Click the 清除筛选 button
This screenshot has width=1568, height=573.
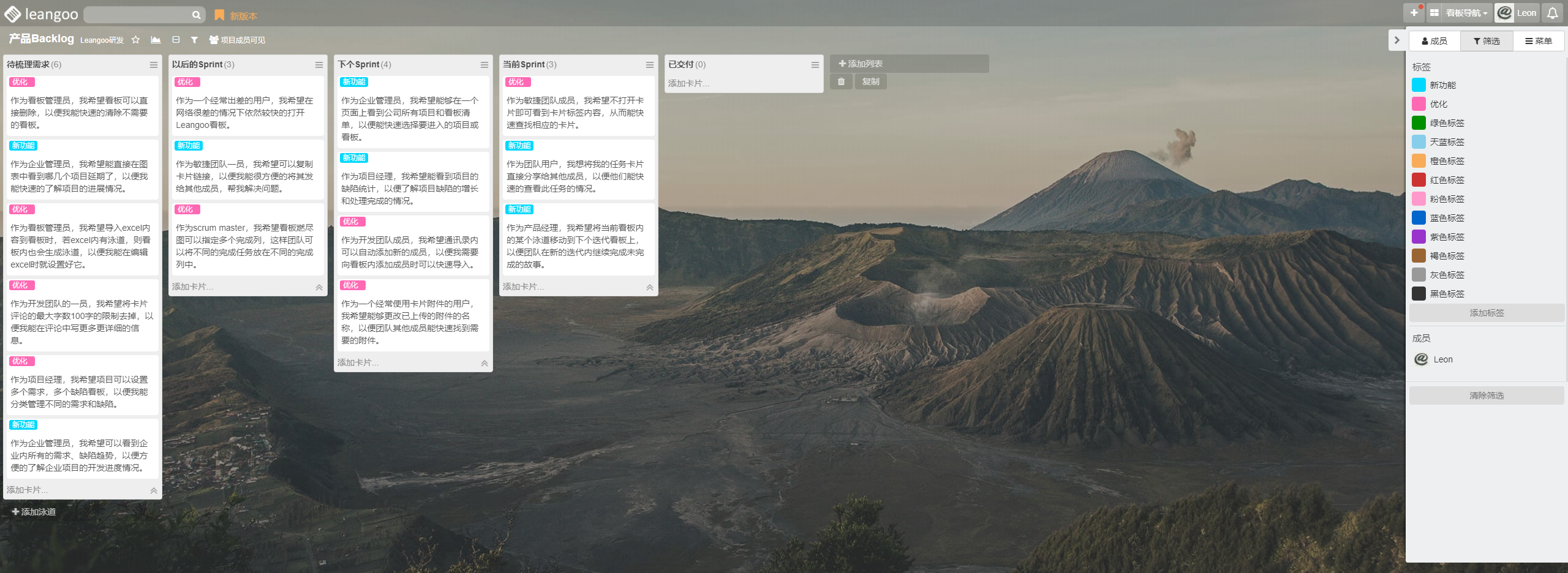(x=1486, y=395)
